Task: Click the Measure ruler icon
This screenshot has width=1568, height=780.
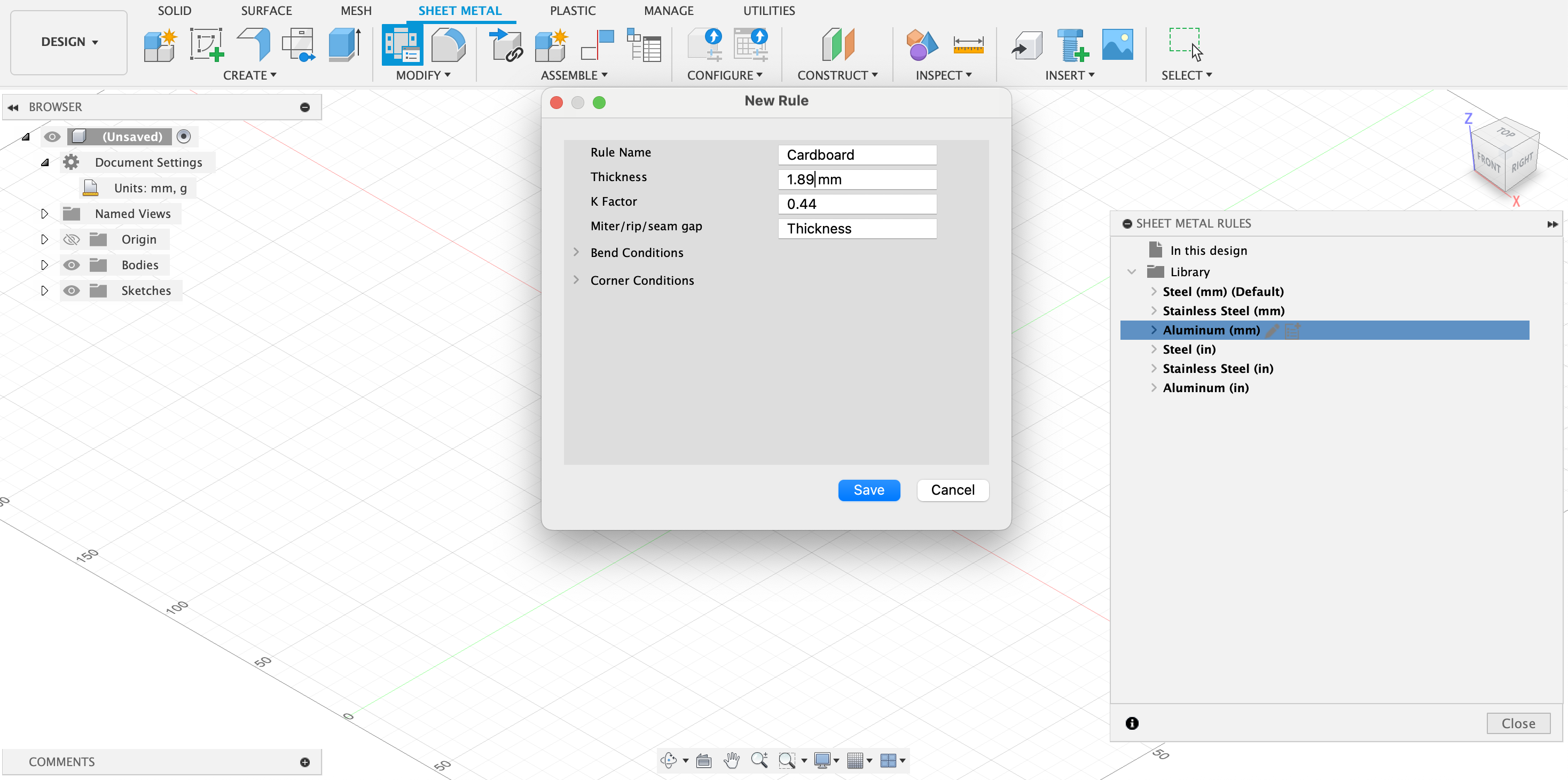Action: [967, 45]
